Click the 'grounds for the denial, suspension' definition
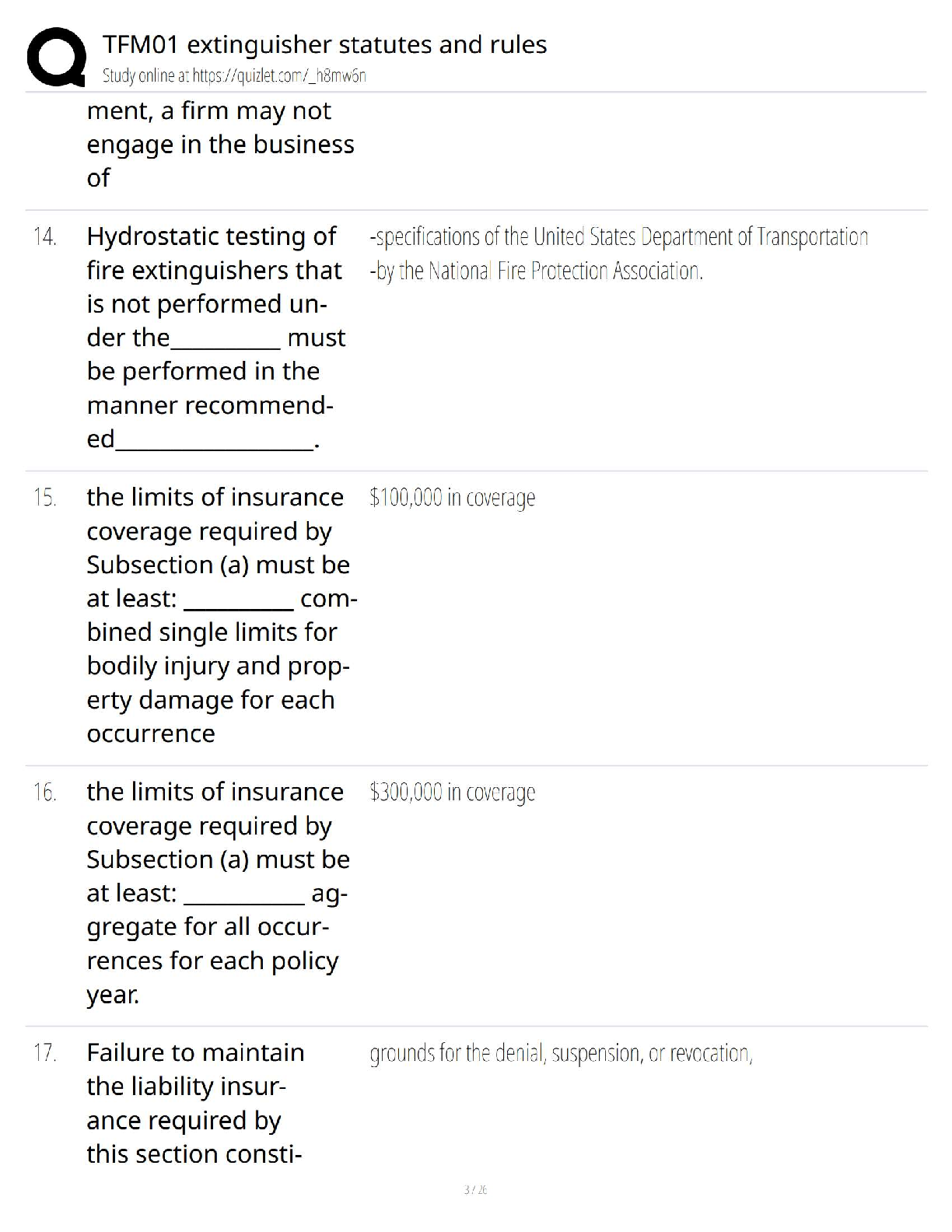This screenshot has height=1232, width=952. tap(561, 1053)
